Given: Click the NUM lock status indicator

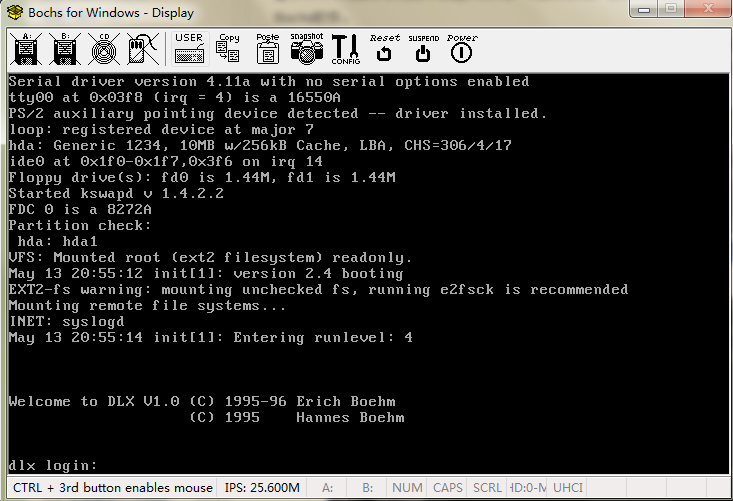Looking at the screenshot, I should pyautogui.click(x=407, y=488).
